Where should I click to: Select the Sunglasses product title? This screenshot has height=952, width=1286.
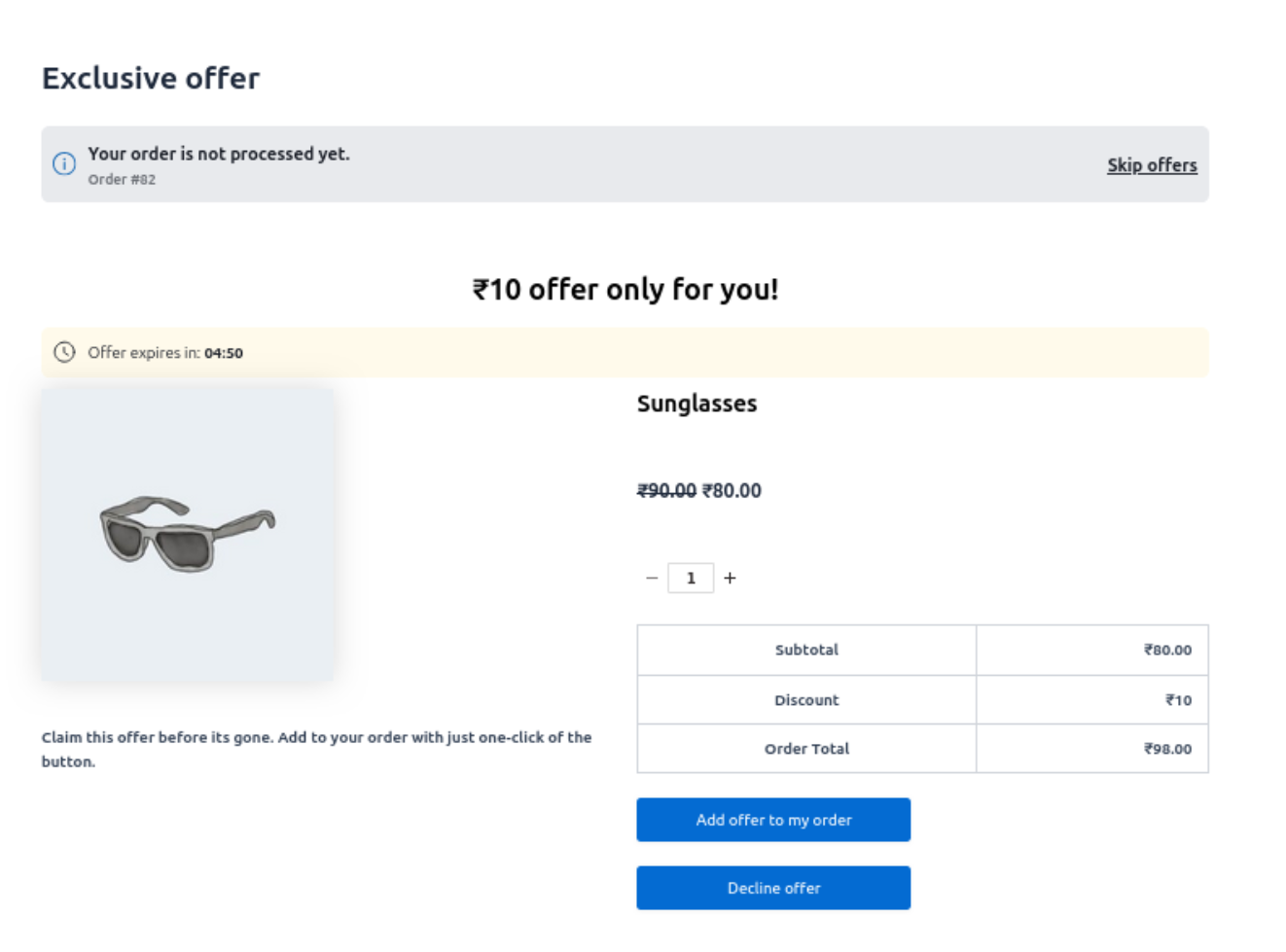pyautogui.click(x=697, y=404)
